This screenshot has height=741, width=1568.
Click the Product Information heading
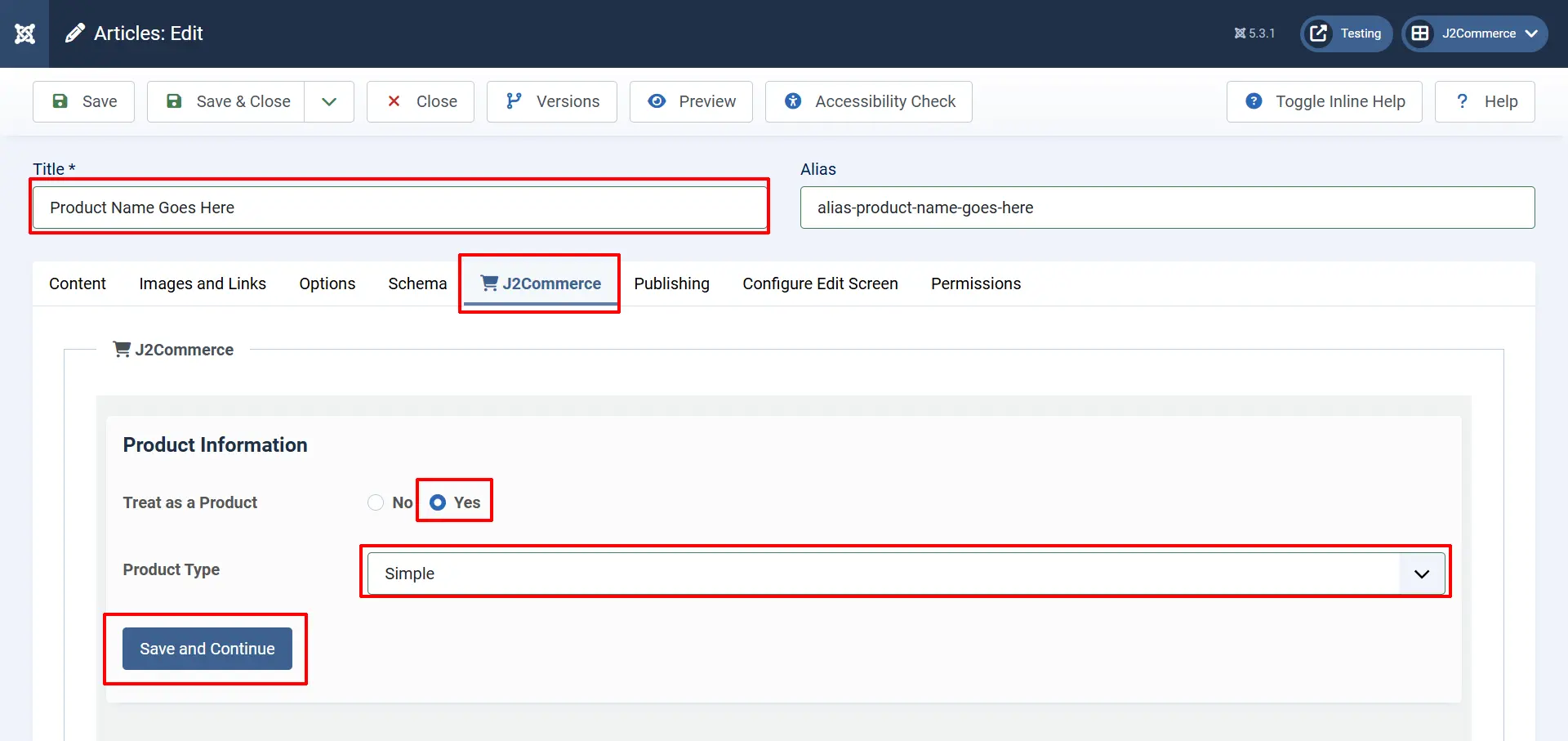pyautogui.click(x=216, y=445)
